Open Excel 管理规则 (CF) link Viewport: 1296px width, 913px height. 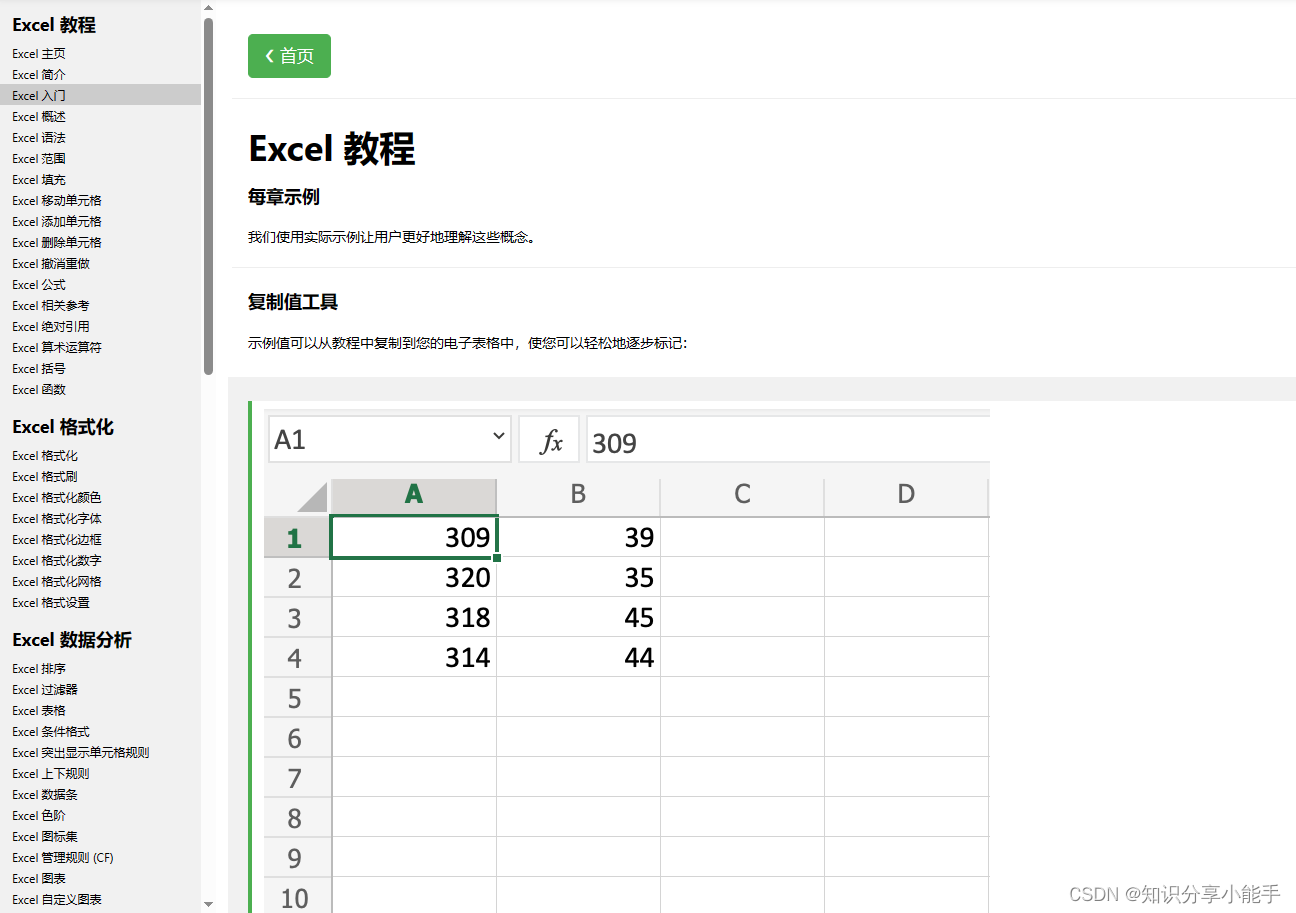click(63, 858)
